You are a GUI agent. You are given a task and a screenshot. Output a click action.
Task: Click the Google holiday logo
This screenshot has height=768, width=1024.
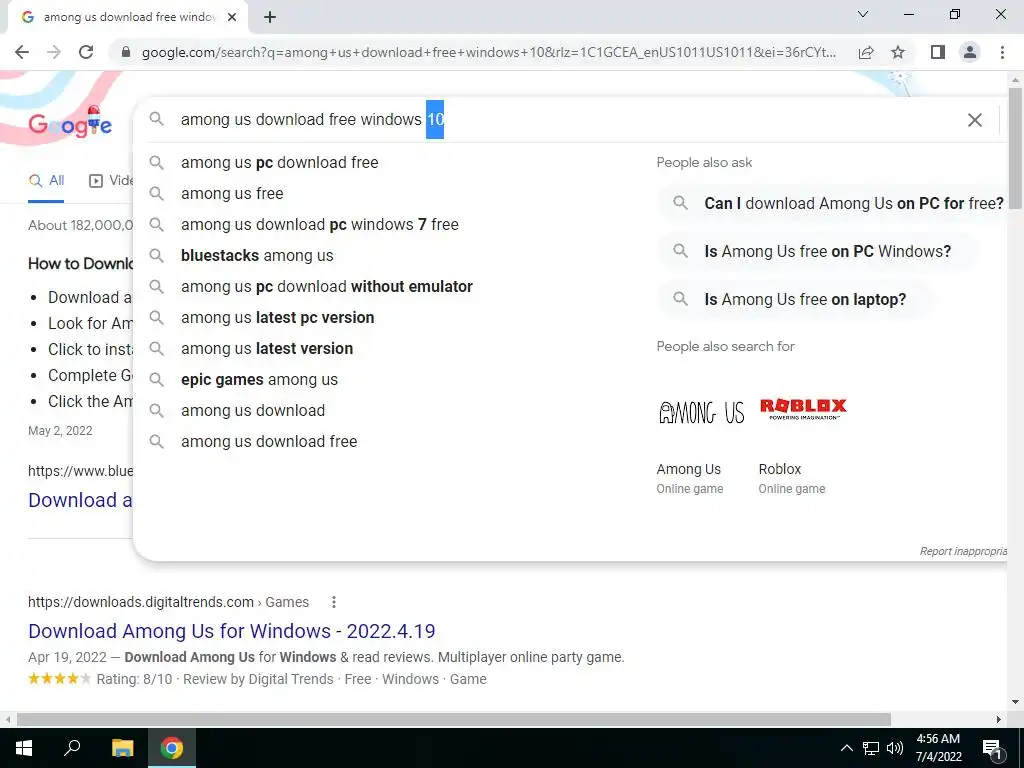(x=71, y=122)
